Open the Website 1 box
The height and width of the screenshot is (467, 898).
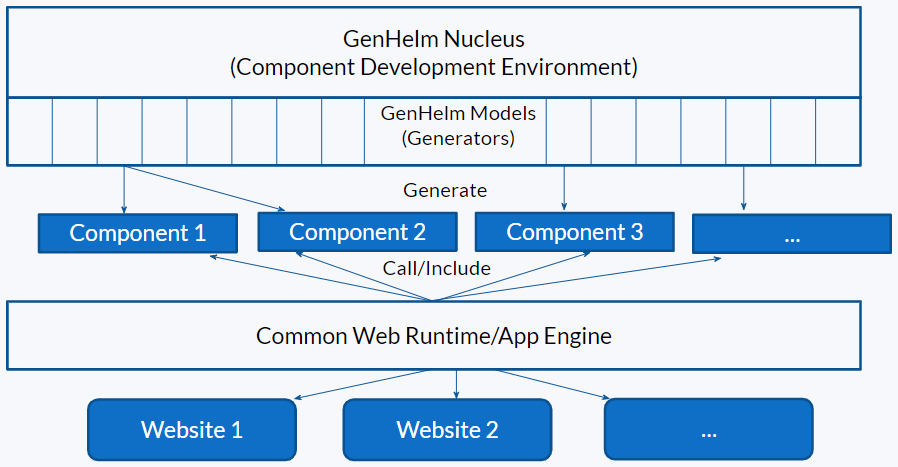point(191,430)
